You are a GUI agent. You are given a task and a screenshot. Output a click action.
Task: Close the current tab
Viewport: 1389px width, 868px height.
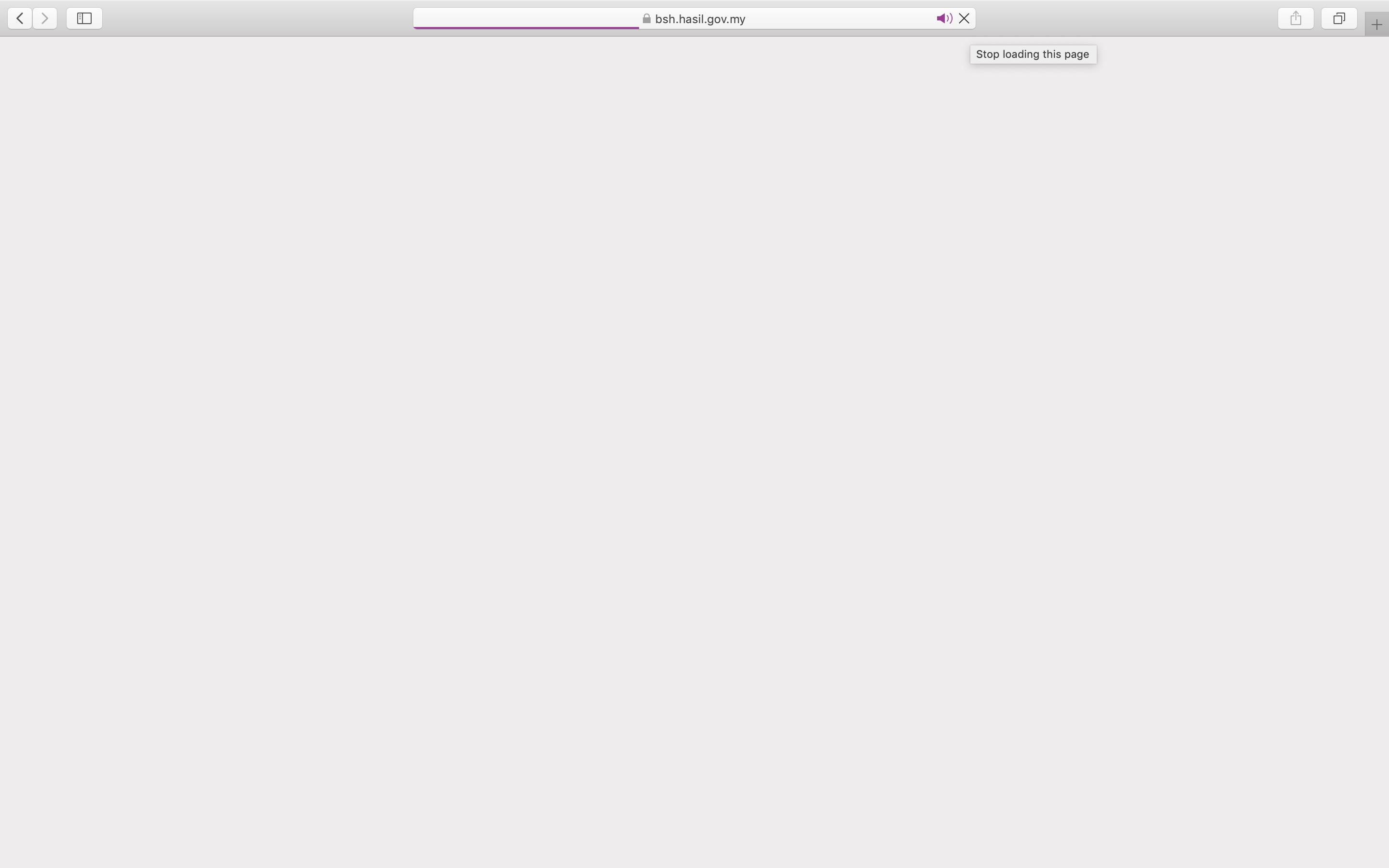coord(963,18)
